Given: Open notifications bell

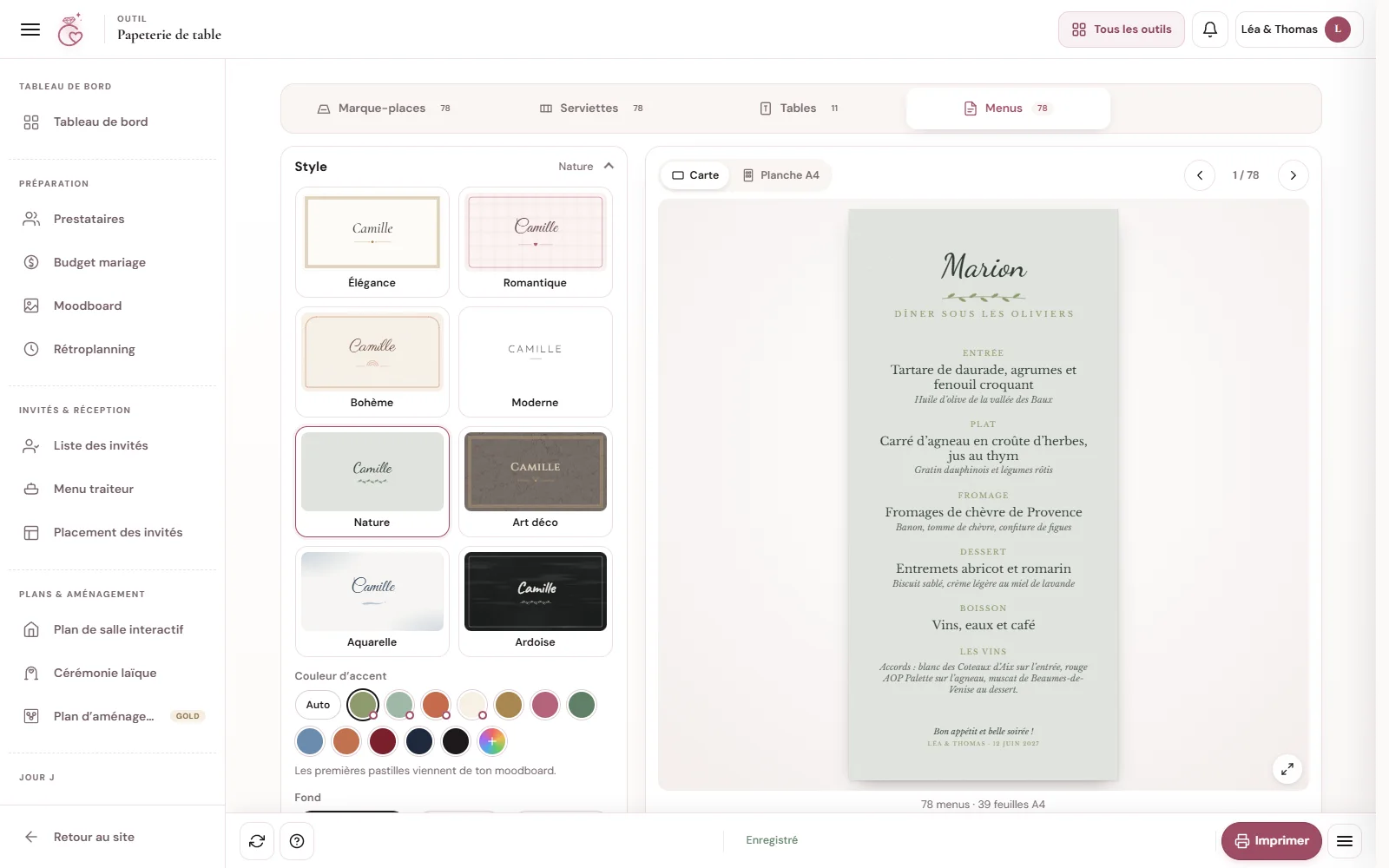Looking at the screenshot, I should pyautogui.click(x=1210, y=30).
